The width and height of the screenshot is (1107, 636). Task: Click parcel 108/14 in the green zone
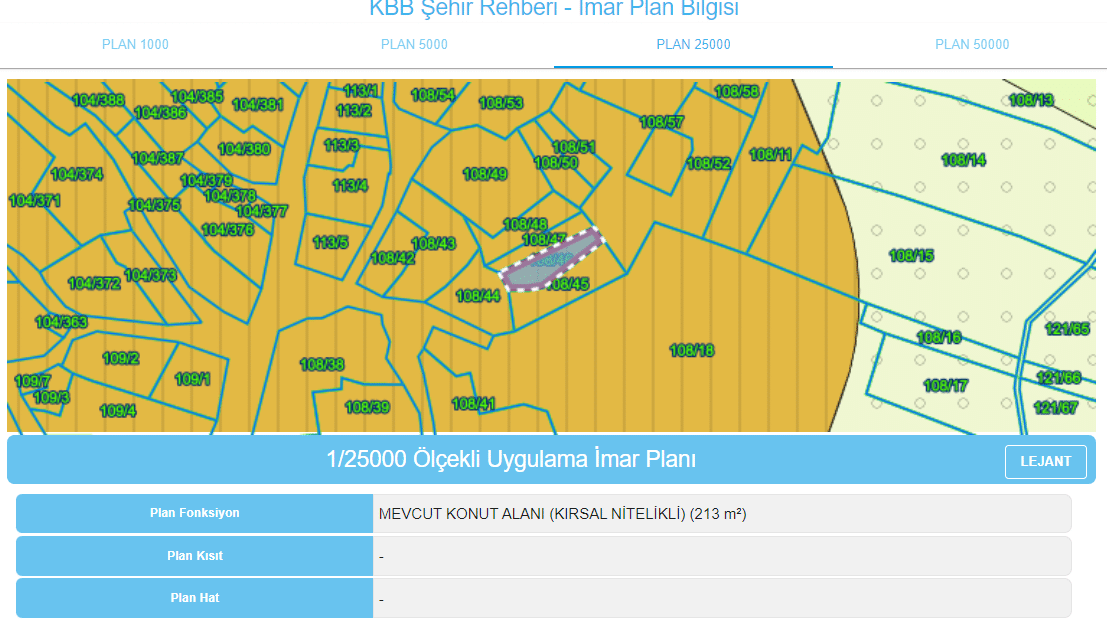[963, 160]
